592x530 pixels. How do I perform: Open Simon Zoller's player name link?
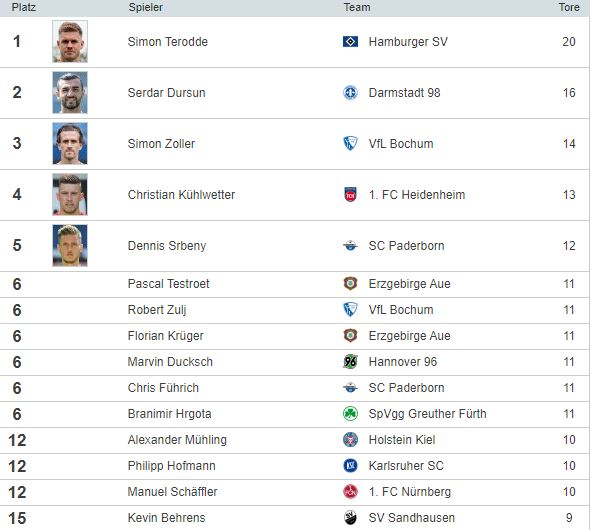point(161,144)
